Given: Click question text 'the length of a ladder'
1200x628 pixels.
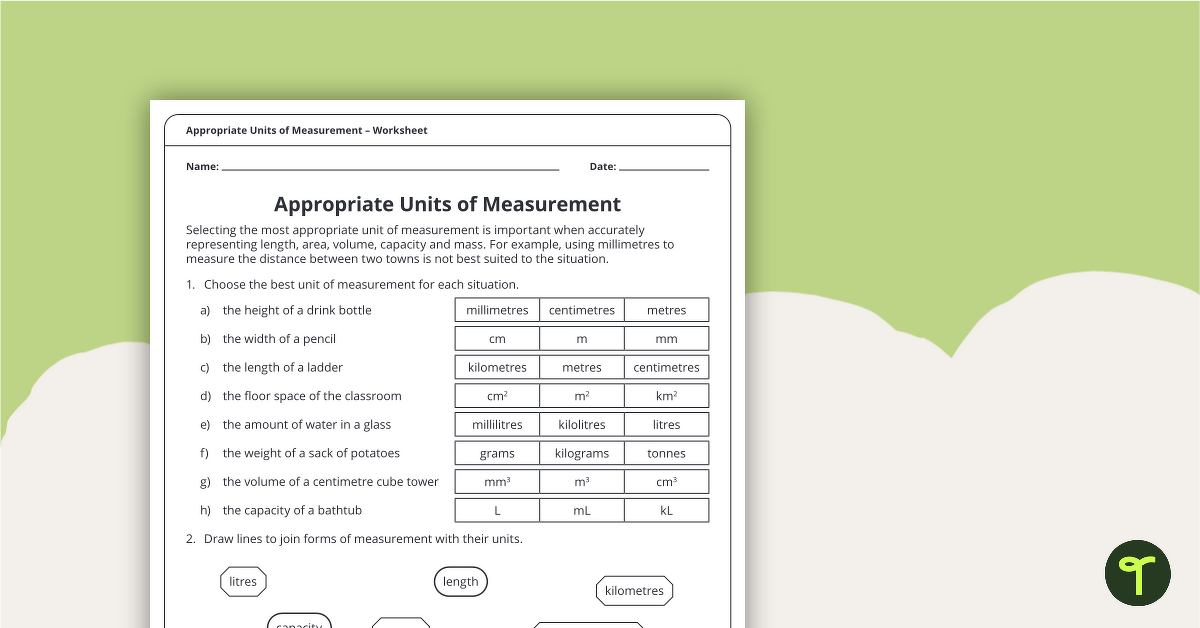Looking at the screenshot, I should click(283, 367).
